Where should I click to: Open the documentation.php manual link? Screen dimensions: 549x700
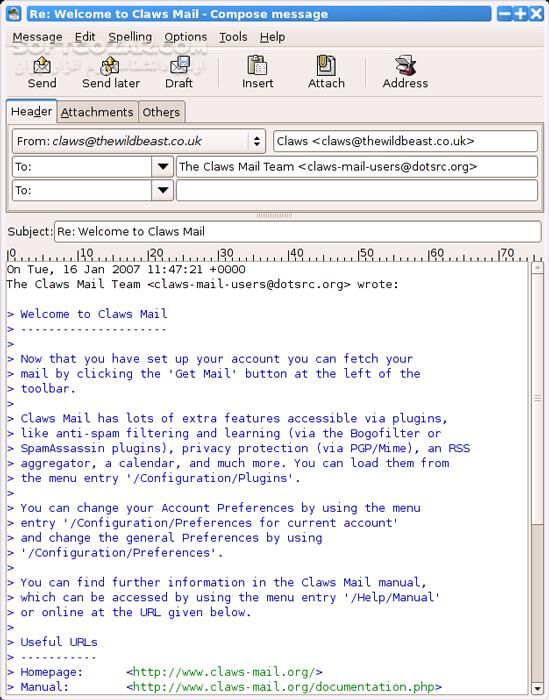click(284, 687)
